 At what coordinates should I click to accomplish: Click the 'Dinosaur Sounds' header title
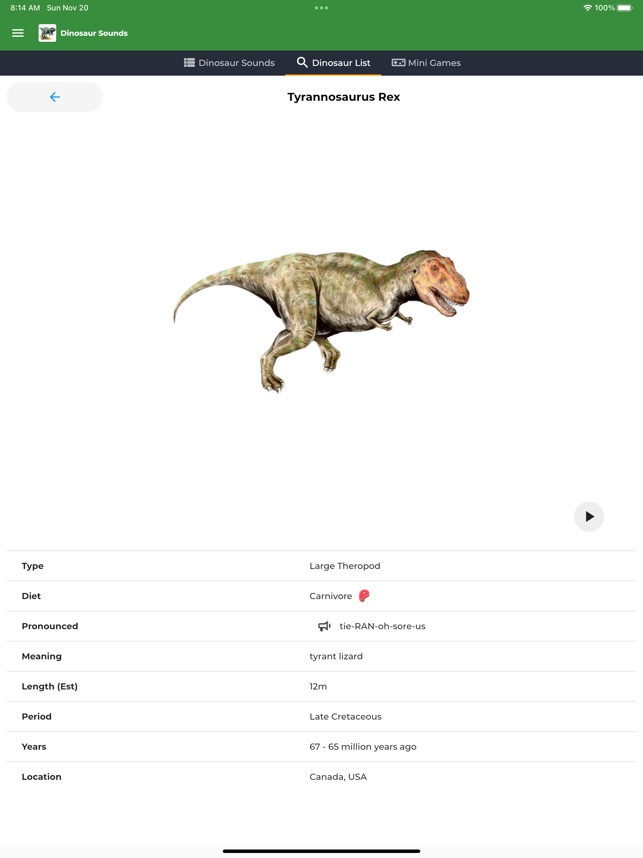click(x=94, y=33)
